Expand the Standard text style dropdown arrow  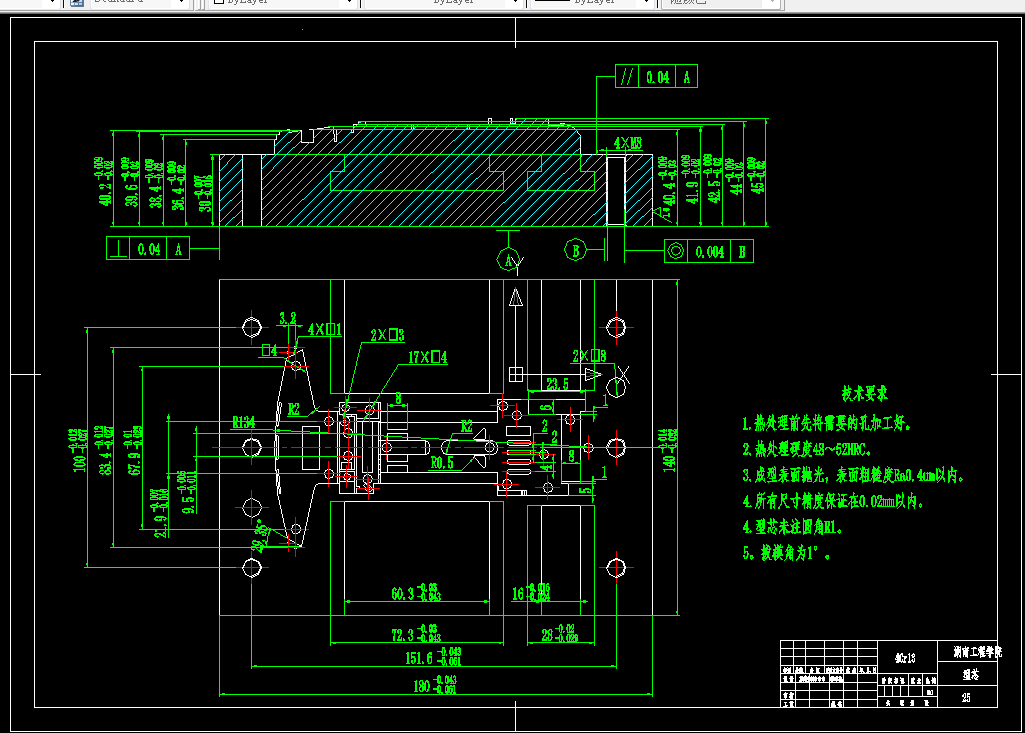(181, 3)
